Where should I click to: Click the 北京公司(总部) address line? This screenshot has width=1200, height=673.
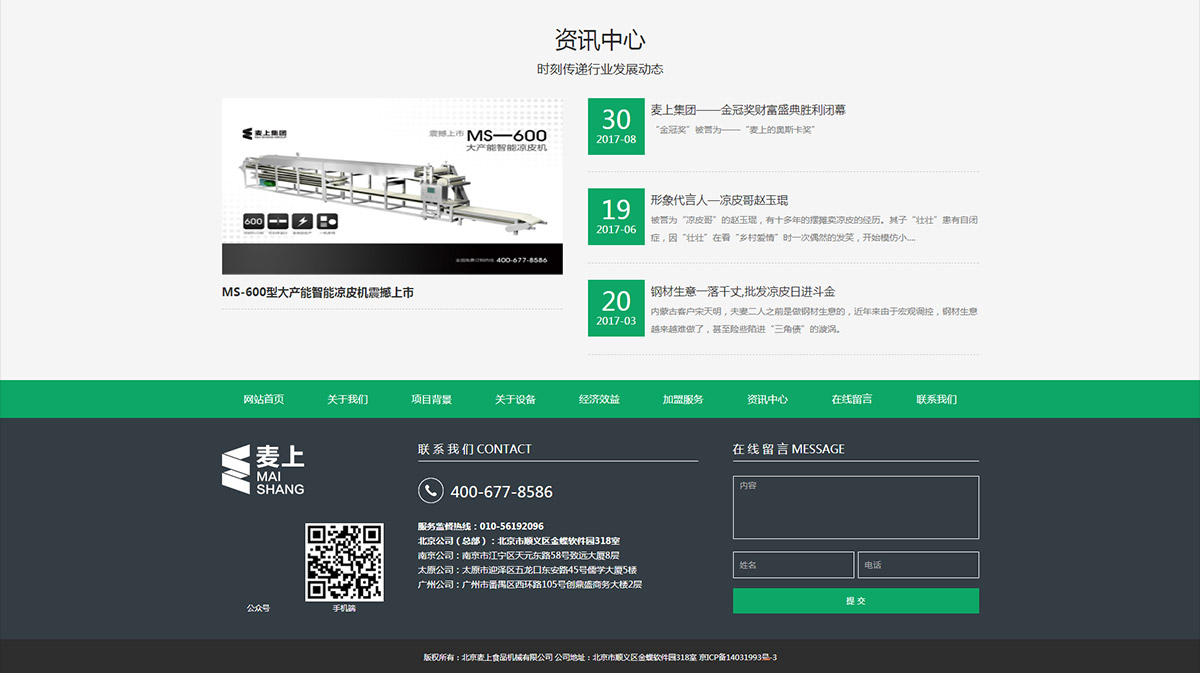(x=519, y=541)
